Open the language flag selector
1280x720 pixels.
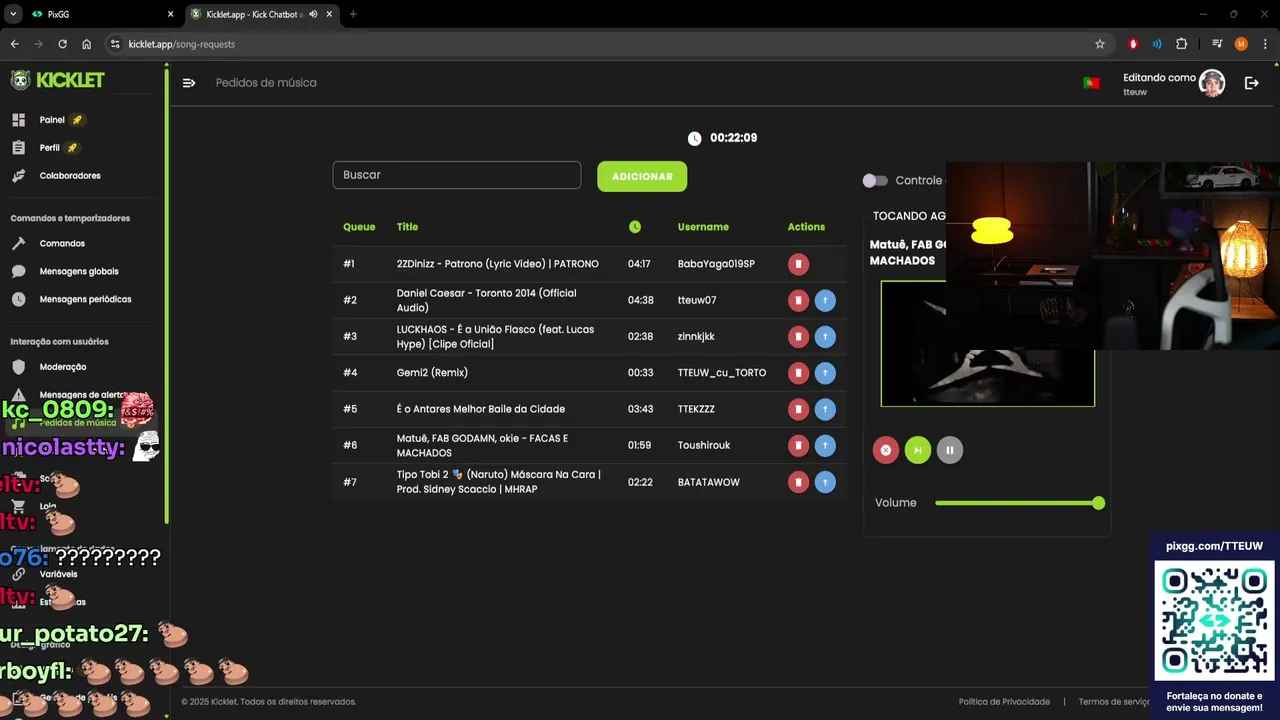click(1091, 83)
